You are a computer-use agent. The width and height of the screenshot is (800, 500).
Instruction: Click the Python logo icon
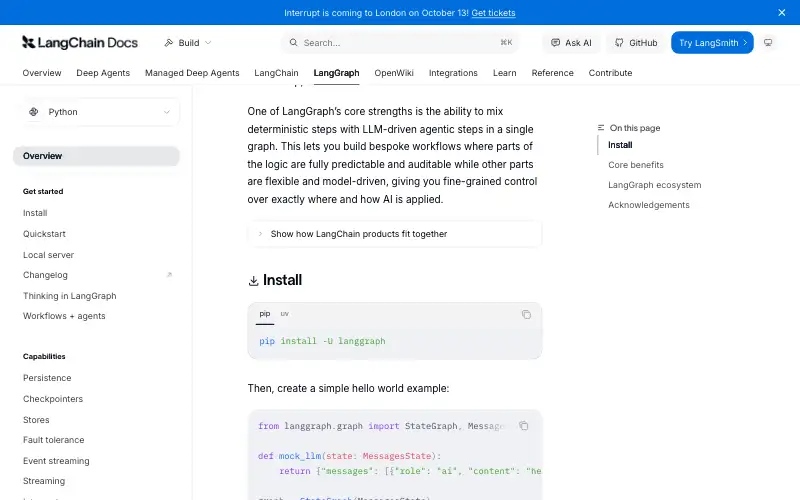(x=34, y=112)
